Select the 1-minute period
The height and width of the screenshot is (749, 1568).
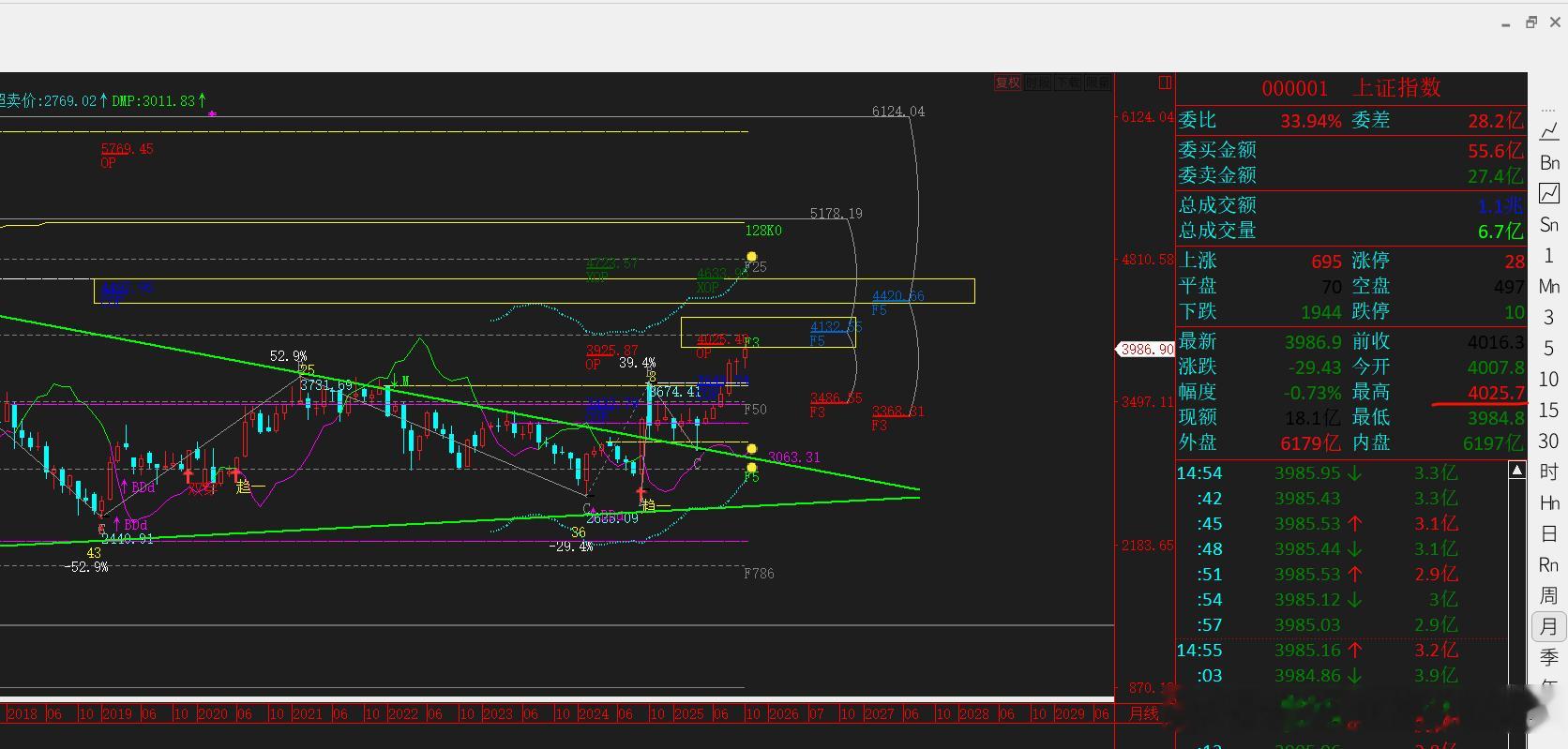(x=1549, y=256)
